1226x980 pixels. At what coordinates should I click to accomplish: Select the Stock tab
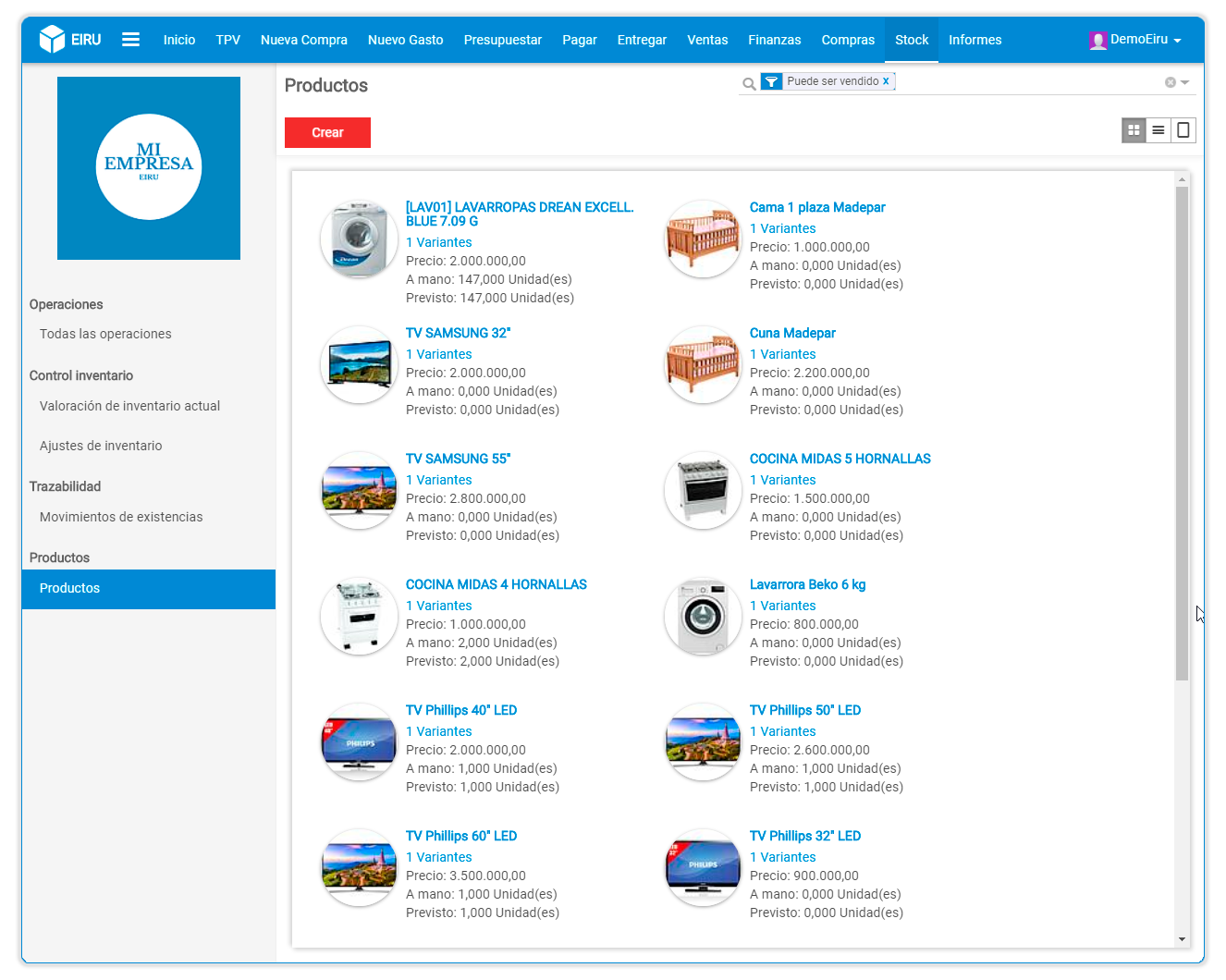click(x=912, y=40)
